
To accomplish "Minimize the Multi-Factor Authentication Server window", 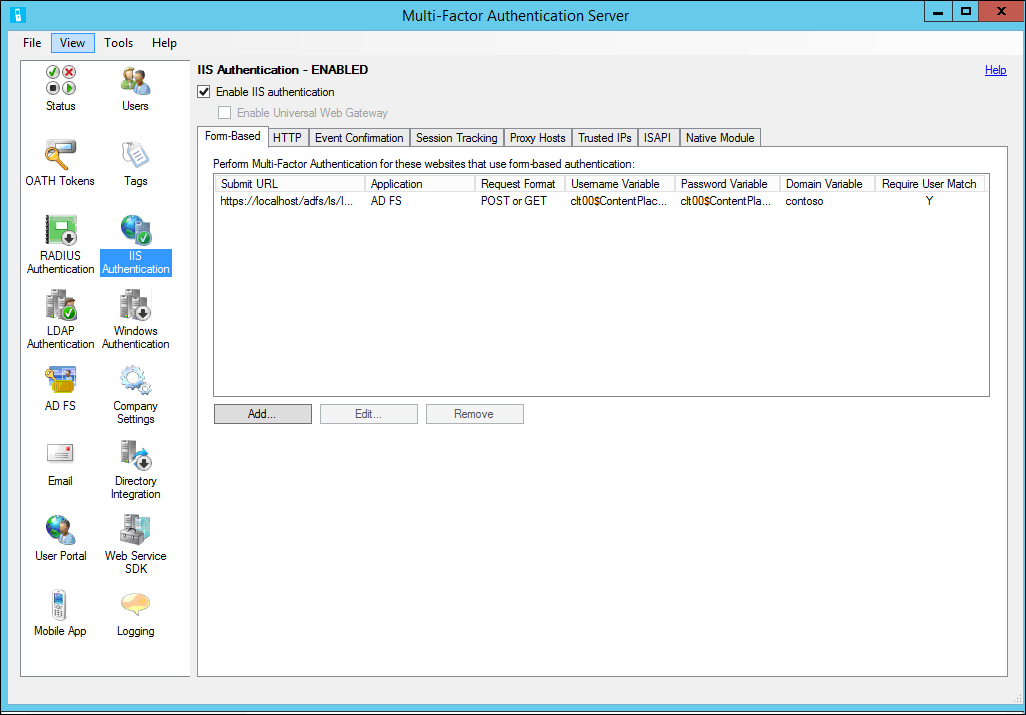I will 938,12.
